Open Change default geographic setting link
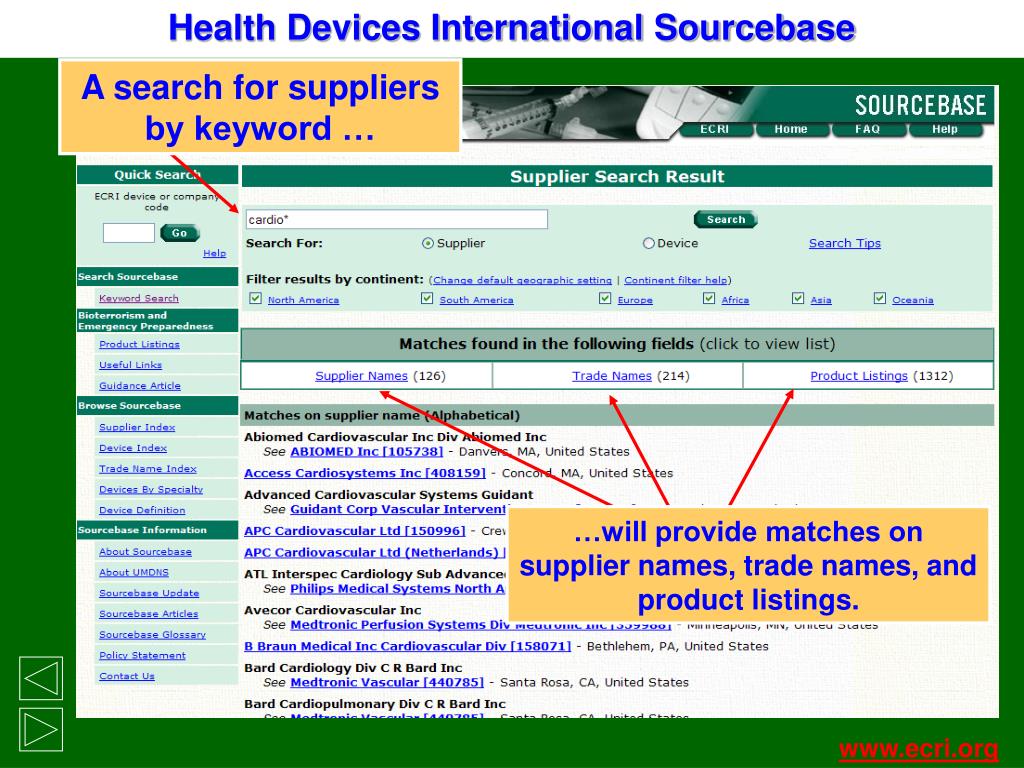Screen dimensions: 1024x768 (x=522, y=280)
